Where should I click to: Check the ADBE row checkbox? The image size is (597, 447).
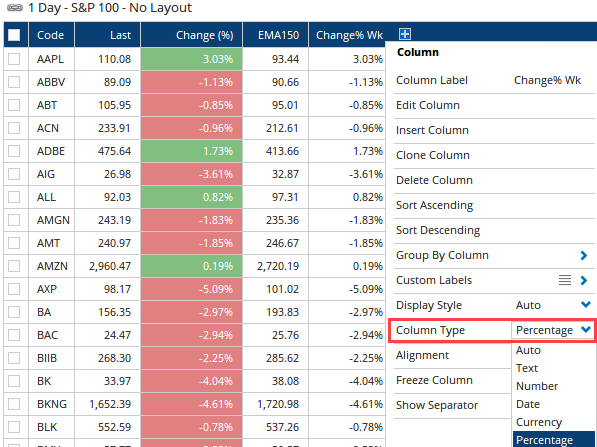[14, 151]
